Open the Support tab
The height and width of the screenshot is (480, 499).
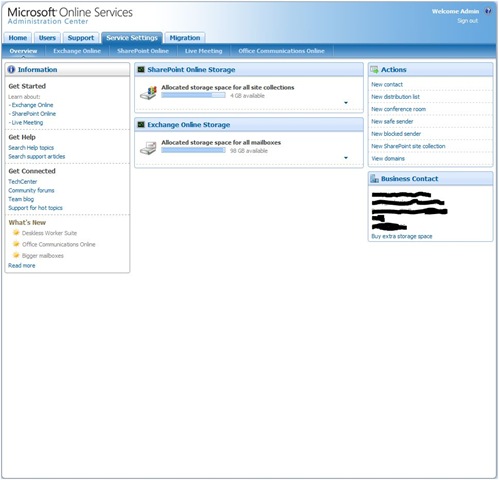click(x=81, y=38)
